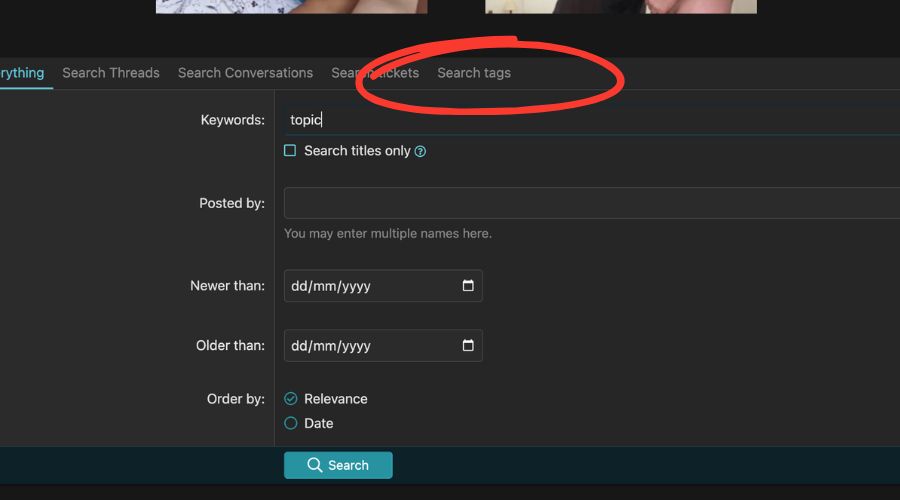
Task: Click the Newer than date field
Action: coord(383,286)
